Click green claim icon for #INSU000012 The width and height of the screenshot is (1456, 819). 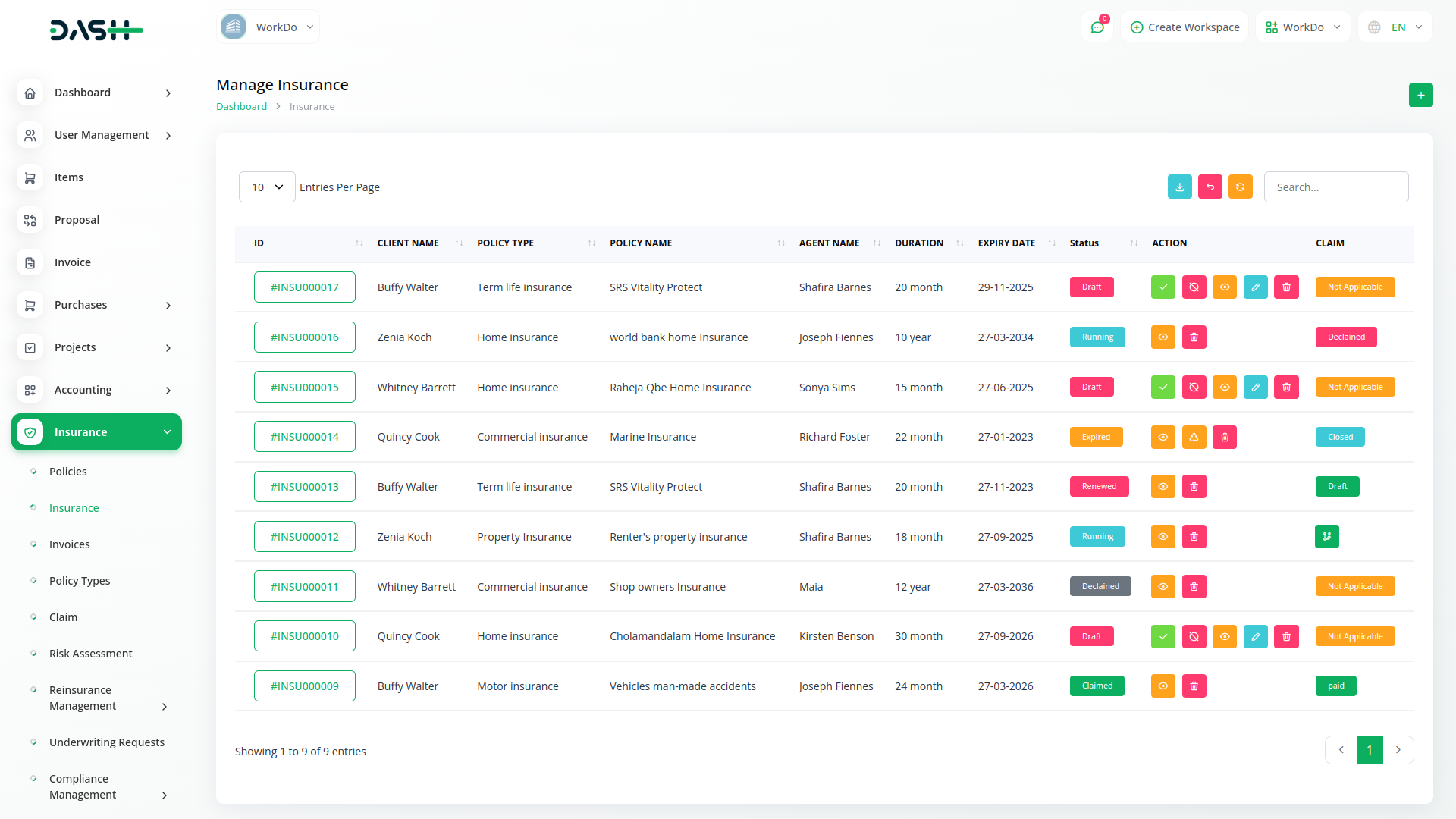point(1326,537)
